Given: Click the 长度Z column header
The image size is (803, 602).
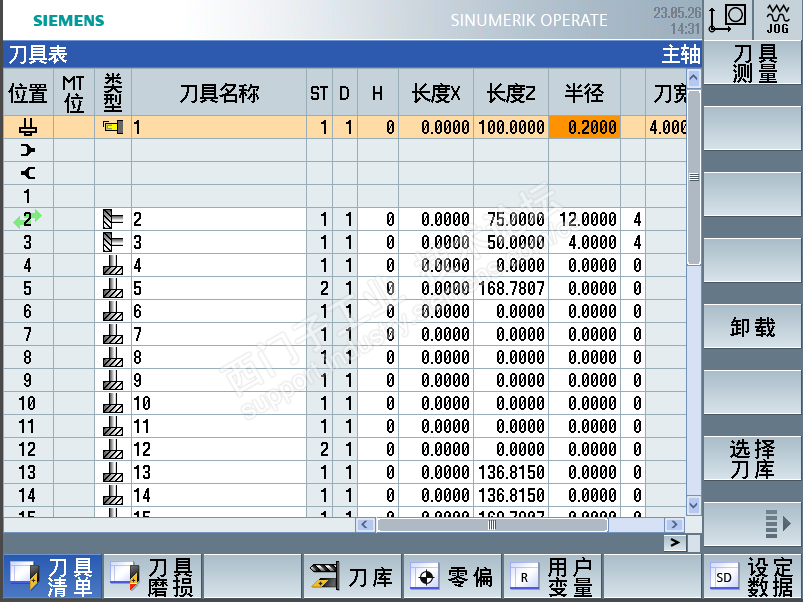Looking at the screenshot, I should point(511,93).
